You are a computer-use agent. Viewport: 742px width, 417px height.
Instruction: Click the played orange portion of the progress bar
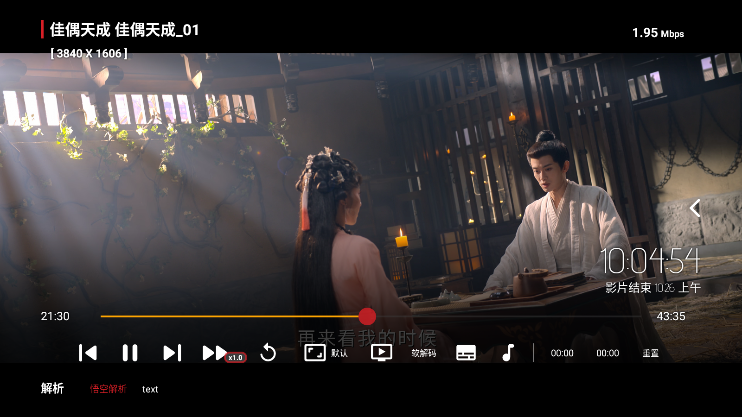click(230, 316)
